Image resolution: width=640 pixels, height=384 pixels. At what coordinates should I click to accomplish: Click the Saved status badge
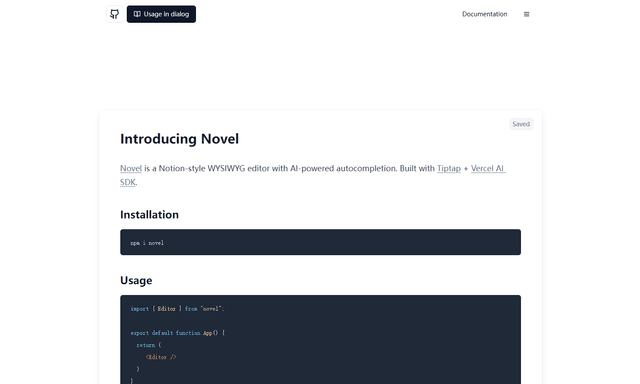tap(521, 124)
